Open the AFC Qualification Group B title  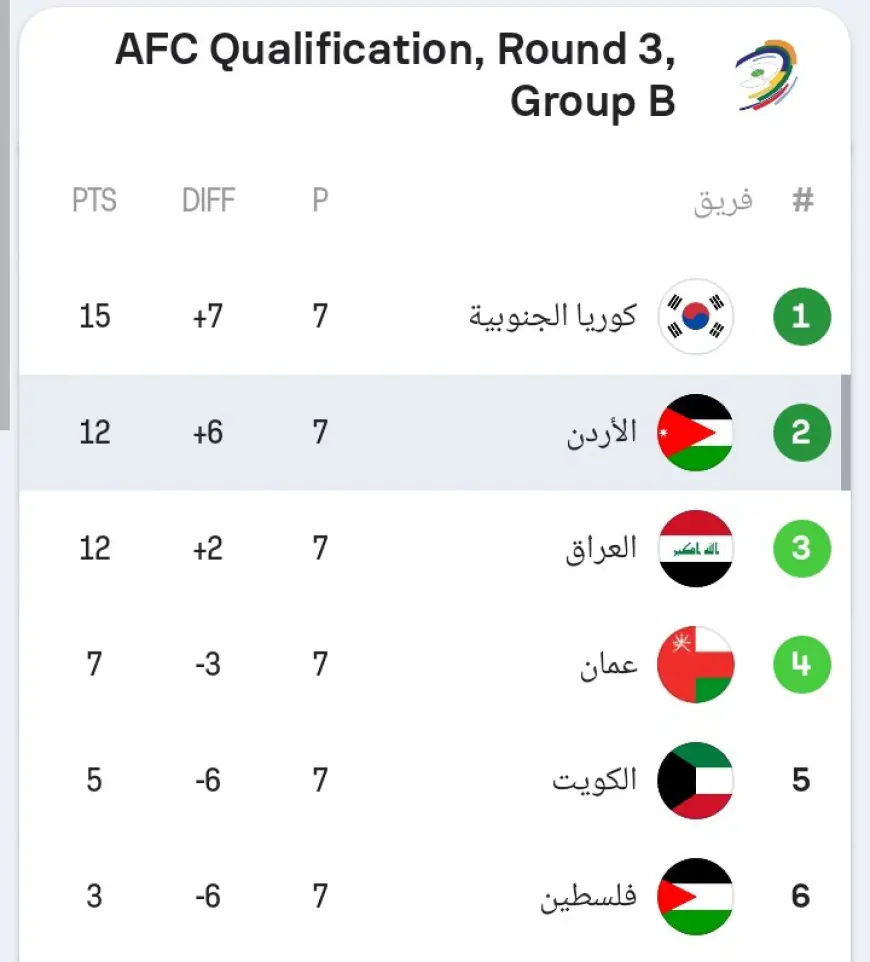coord(396,75)
